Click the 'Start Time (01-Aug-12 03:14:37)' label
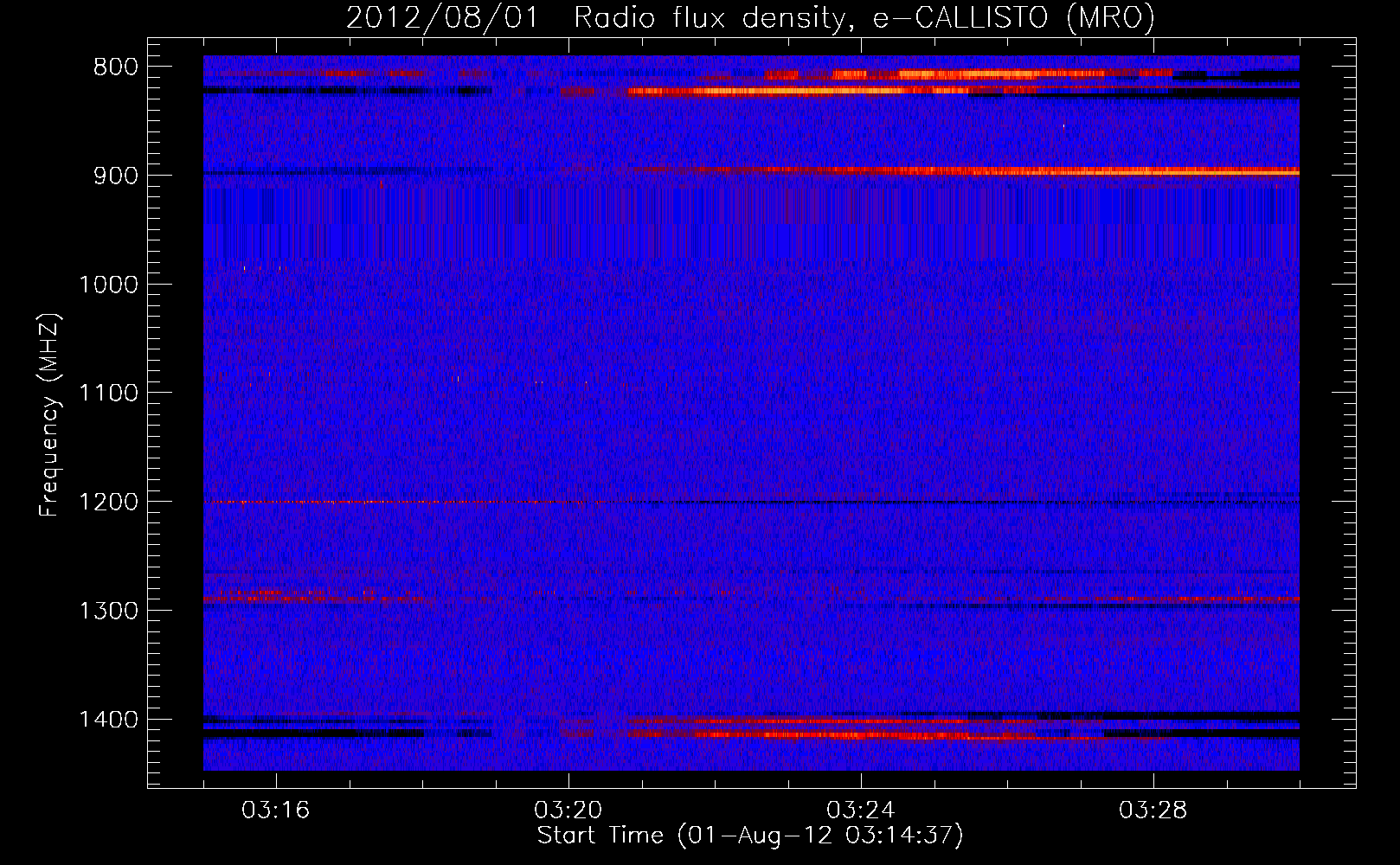1400x865 pixels. (x=750, y=836)
